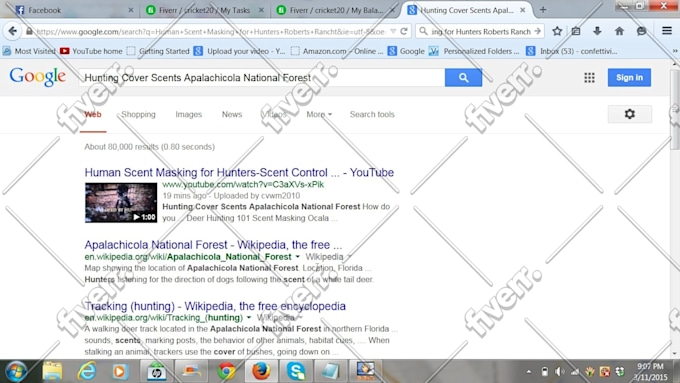The height and width of the screenshot is (383, 680).
Task: Select the Images search filter
Action: (189, 114)
